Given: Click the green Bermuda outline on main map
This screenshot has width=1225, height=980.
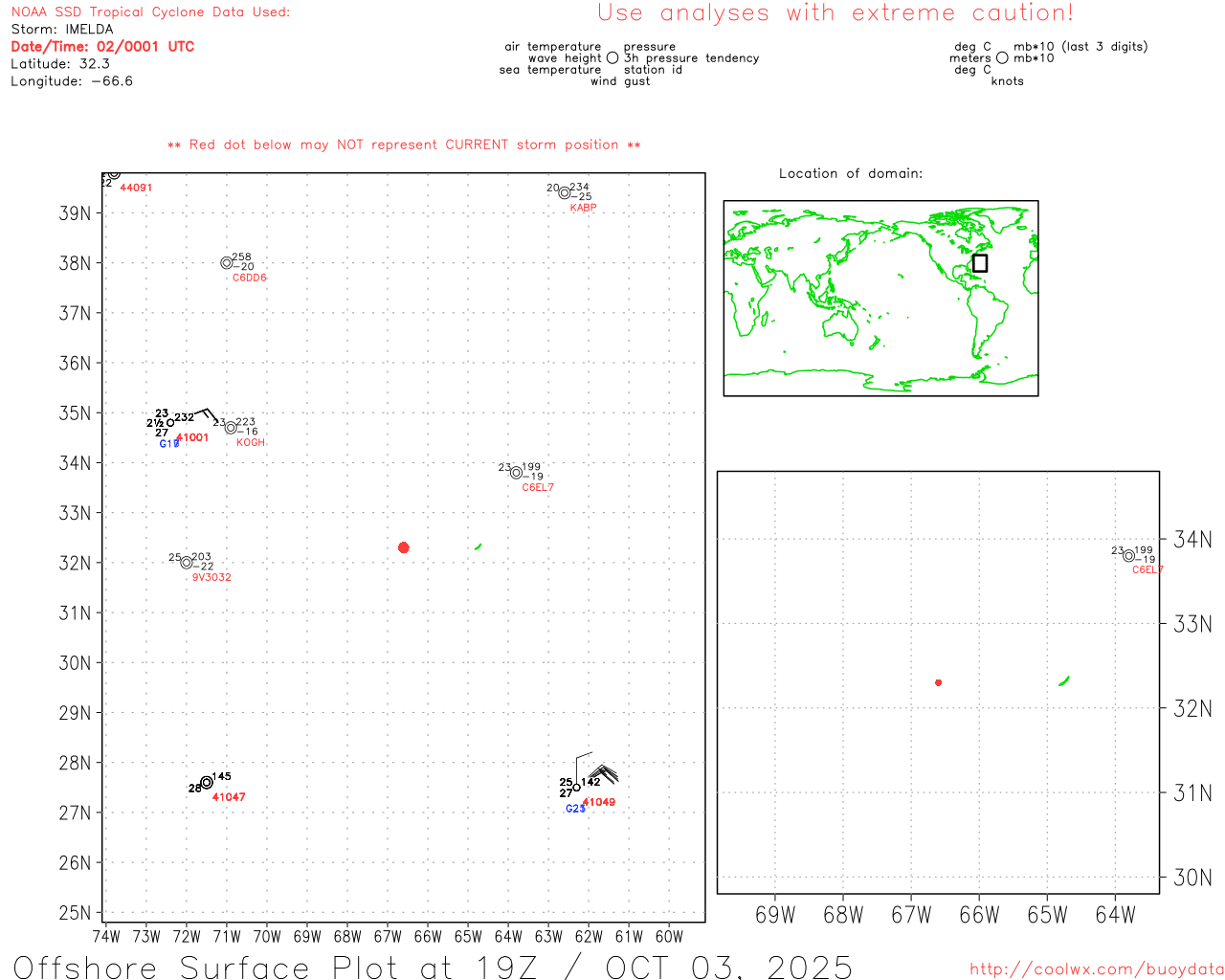Looking at the screenshot, I should 479,546.
